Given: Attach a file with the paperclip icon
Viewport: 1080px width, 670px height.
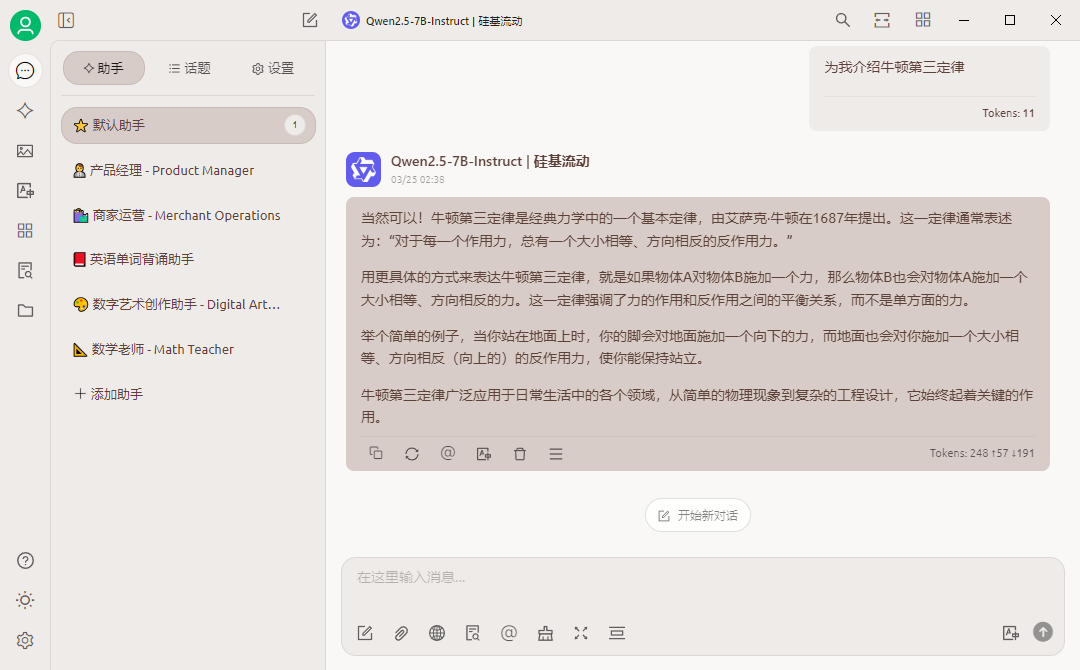Looking at the screenshot, I should 401,633.
